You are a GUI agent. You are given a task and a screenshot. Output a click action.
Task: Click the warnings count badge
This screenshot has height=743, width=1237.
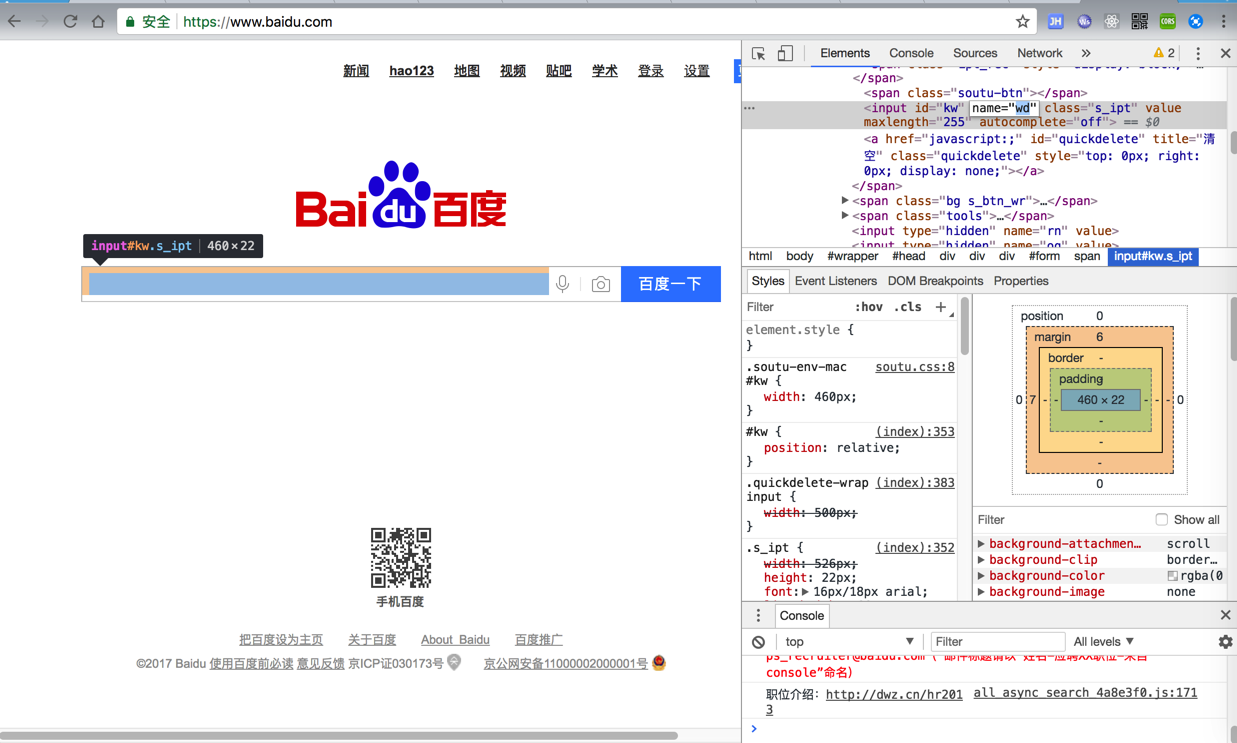tap(1164, 53)
